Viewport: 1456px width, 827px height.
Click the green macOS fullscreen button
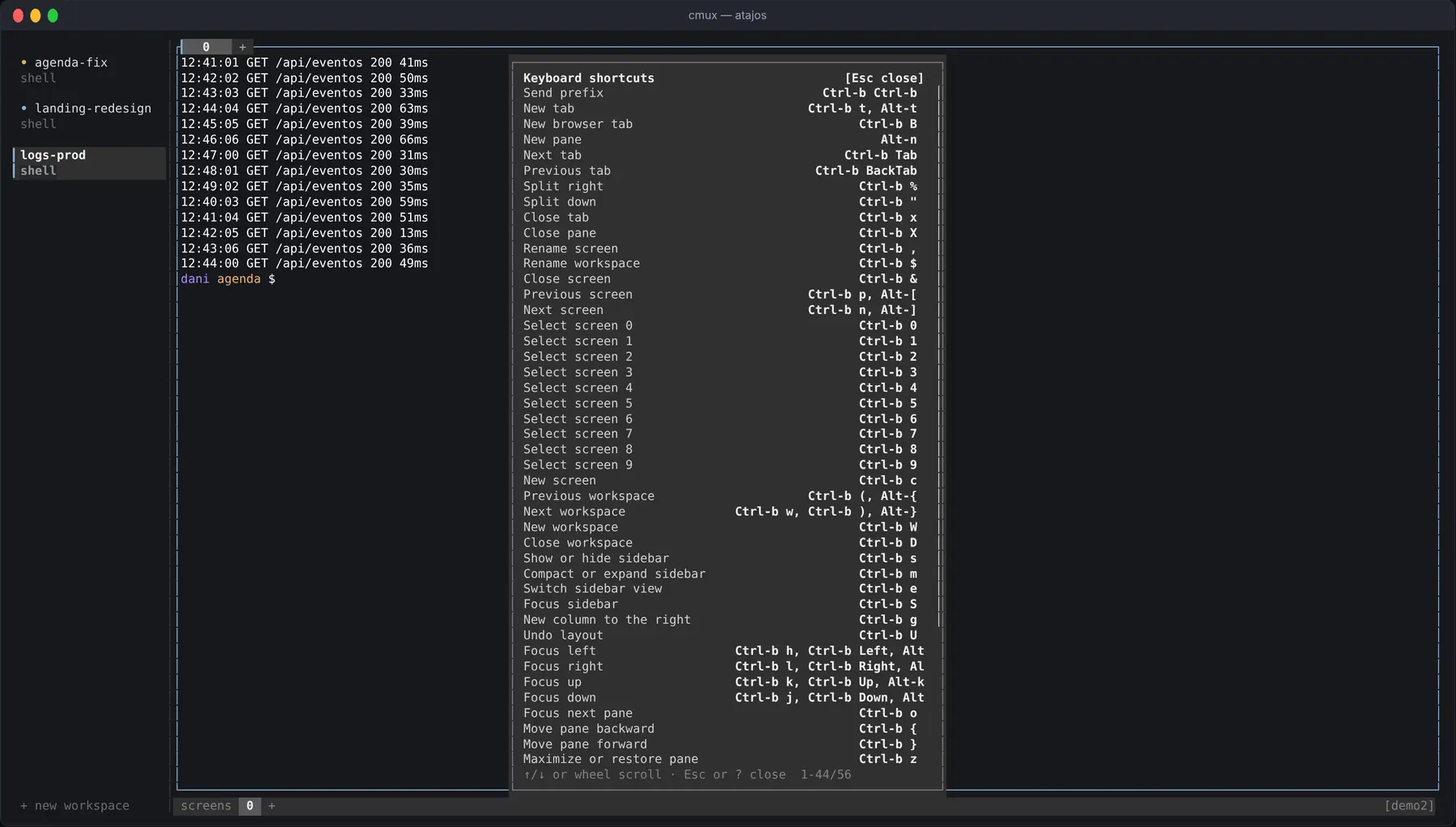coord(53,15)
